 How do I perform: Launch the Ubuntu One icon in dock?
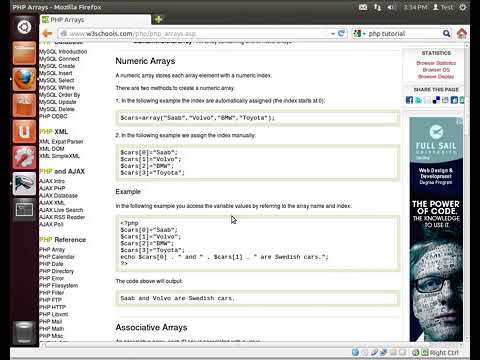pyautogui.click(x=24, y=131)
